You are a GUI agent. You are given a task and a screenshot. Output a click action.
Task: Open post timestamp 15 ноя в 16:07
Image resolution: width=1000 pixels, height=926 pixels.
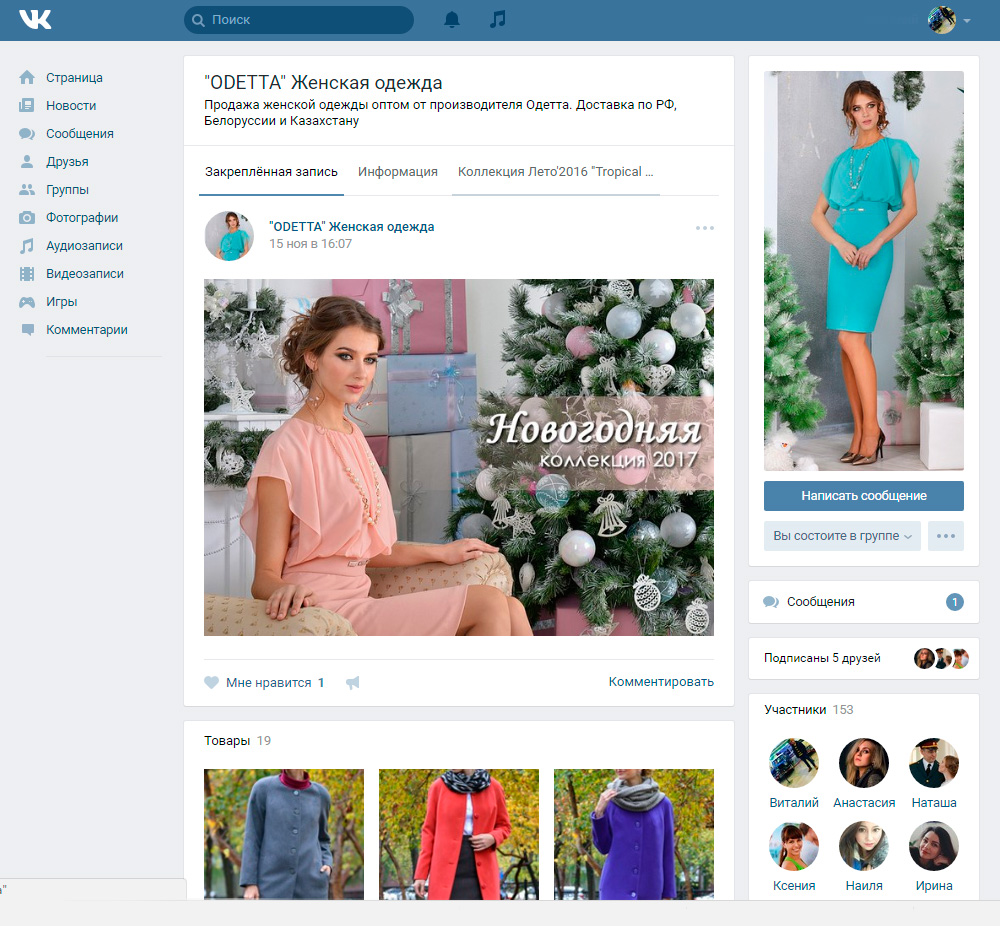[x=310, y=244]
